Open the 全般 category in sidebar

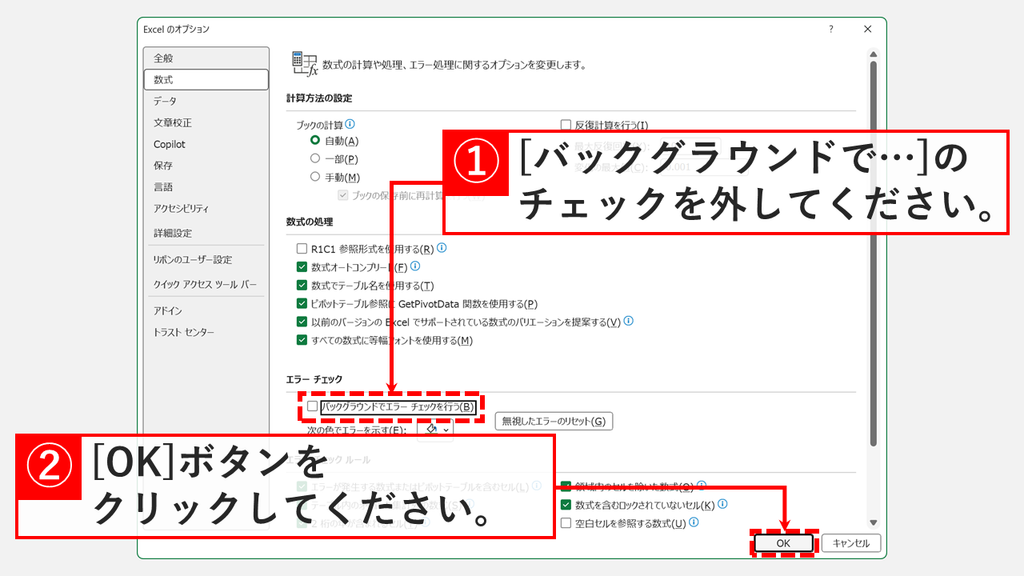coord(206,58)
